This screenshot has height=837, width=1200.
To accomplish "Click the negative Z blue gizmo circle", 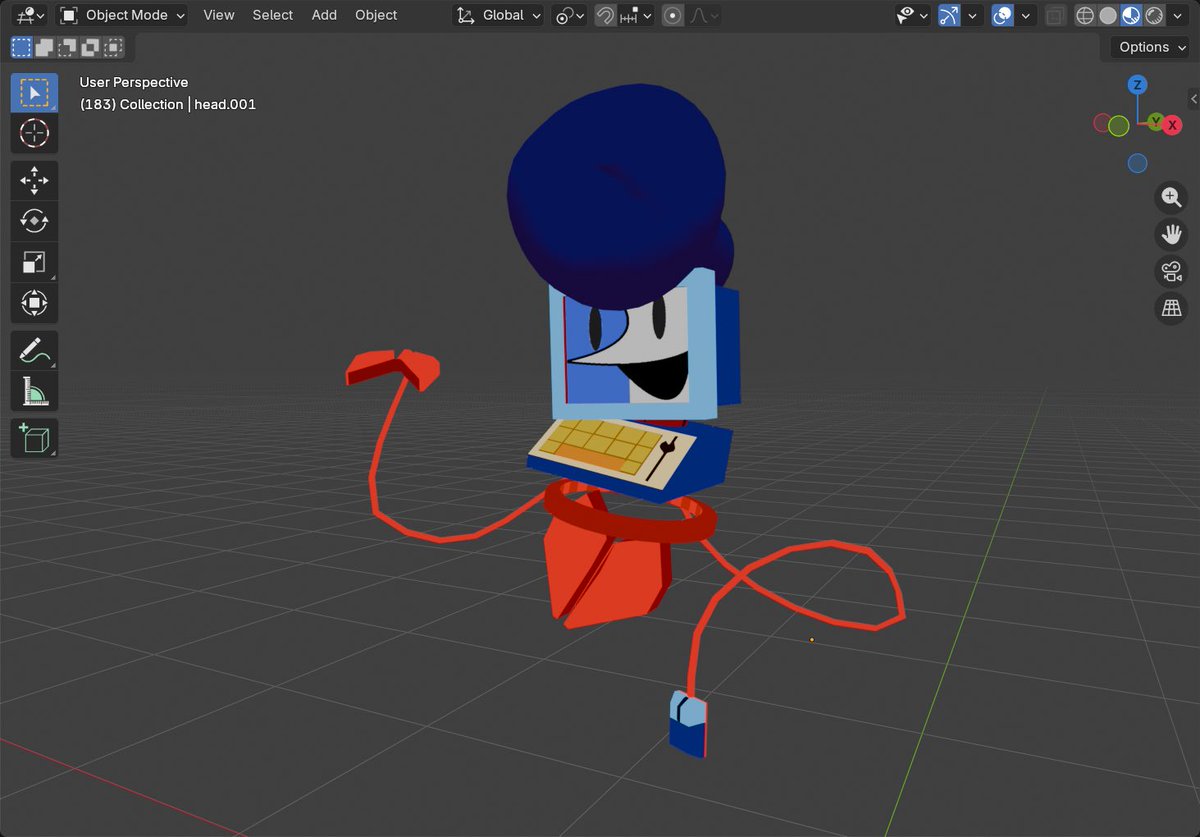I will tap(1137, 163).
